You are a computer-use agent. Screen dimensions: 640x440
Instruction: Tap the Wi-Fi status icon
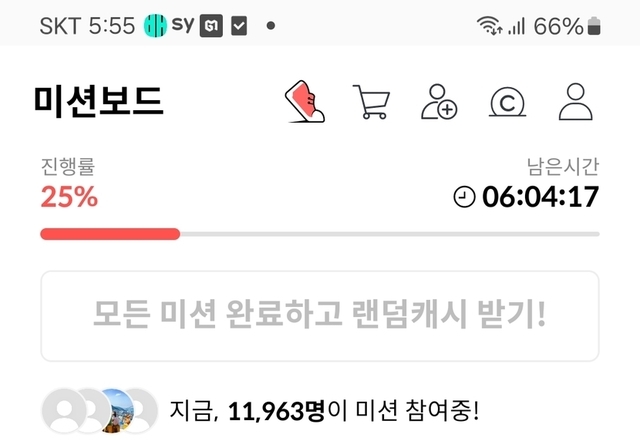(x=489, y=26)
